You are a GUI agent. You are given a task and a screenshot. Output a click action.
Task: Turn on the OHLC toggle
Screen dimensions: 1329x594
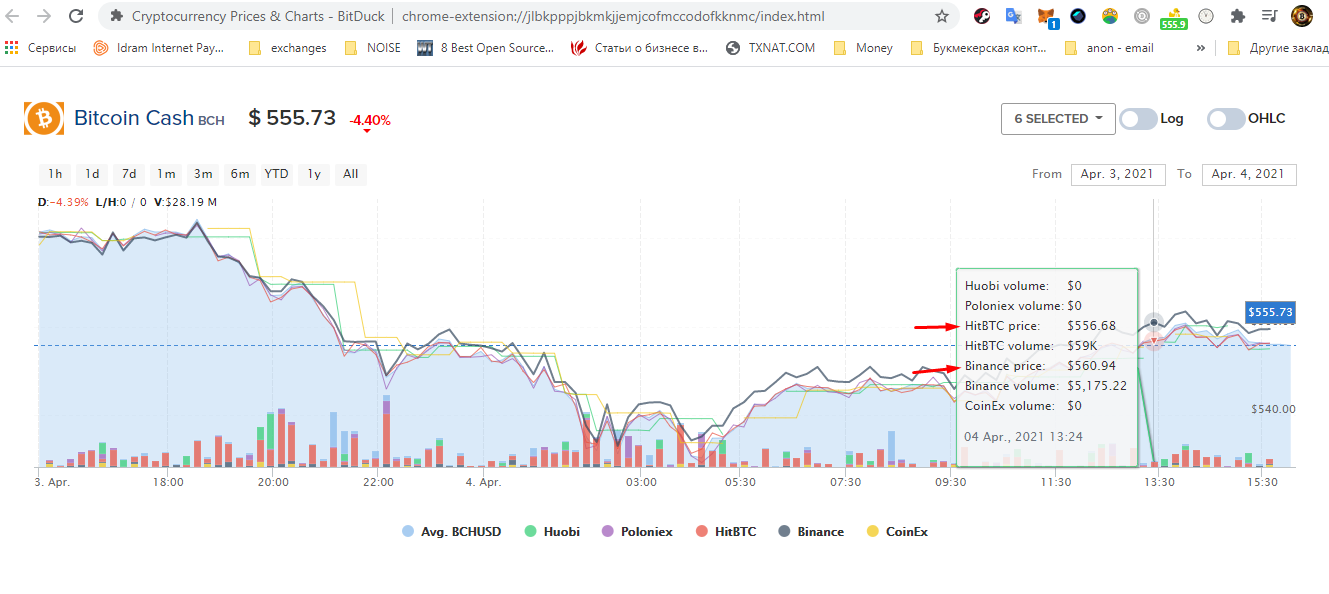click(x=1226, y=119)
